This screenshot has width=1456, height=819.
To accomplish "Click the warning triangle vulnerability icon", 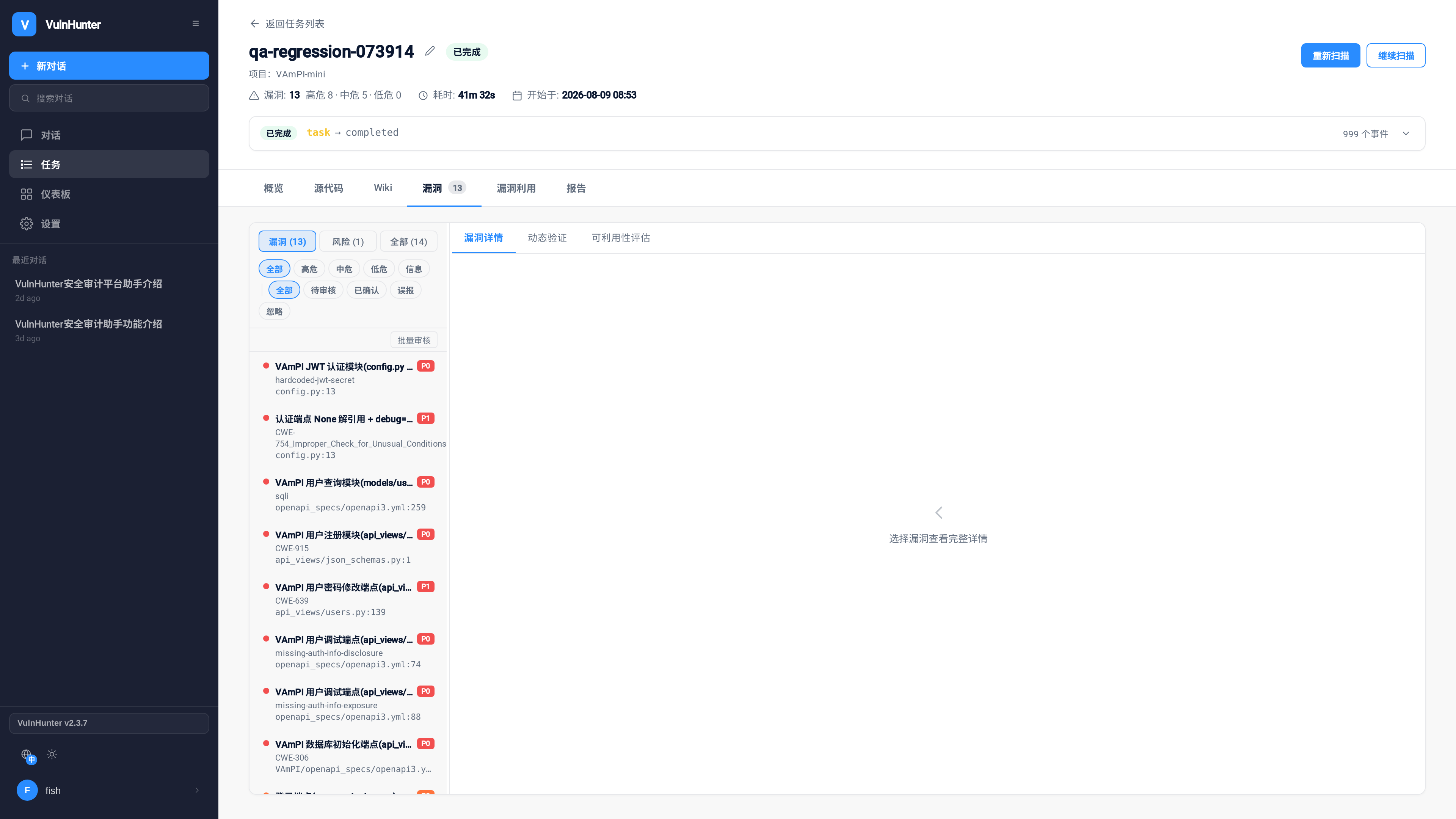I will (x=254, y=96).
